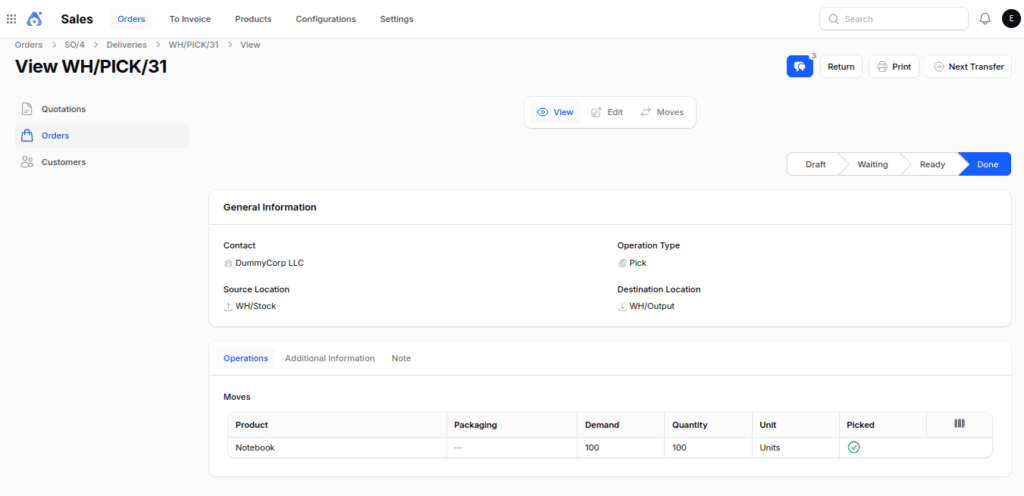The width and height of the screenshot is (1024, 496).
Task: Open the To Invoice menu
Action: pyautogui.click(x=190, y=19)
